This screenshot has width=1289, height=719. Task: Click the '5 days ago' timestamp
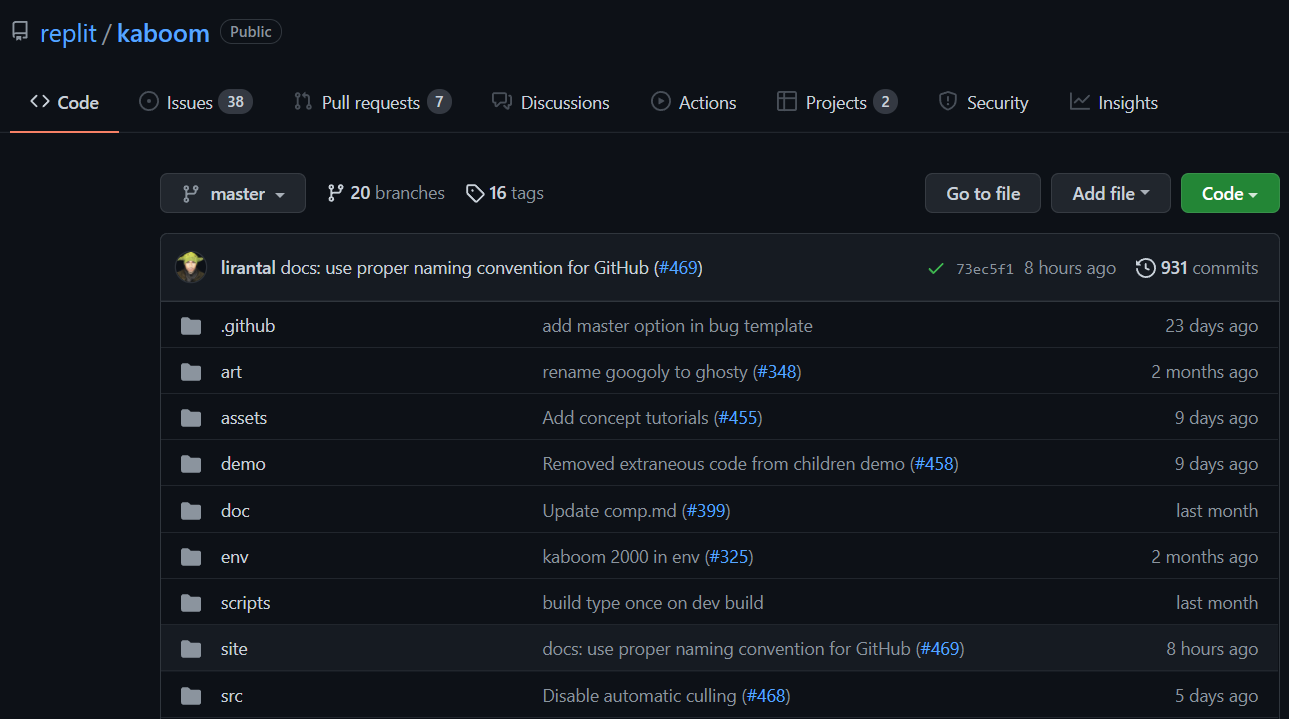(x=1217, y=696)
